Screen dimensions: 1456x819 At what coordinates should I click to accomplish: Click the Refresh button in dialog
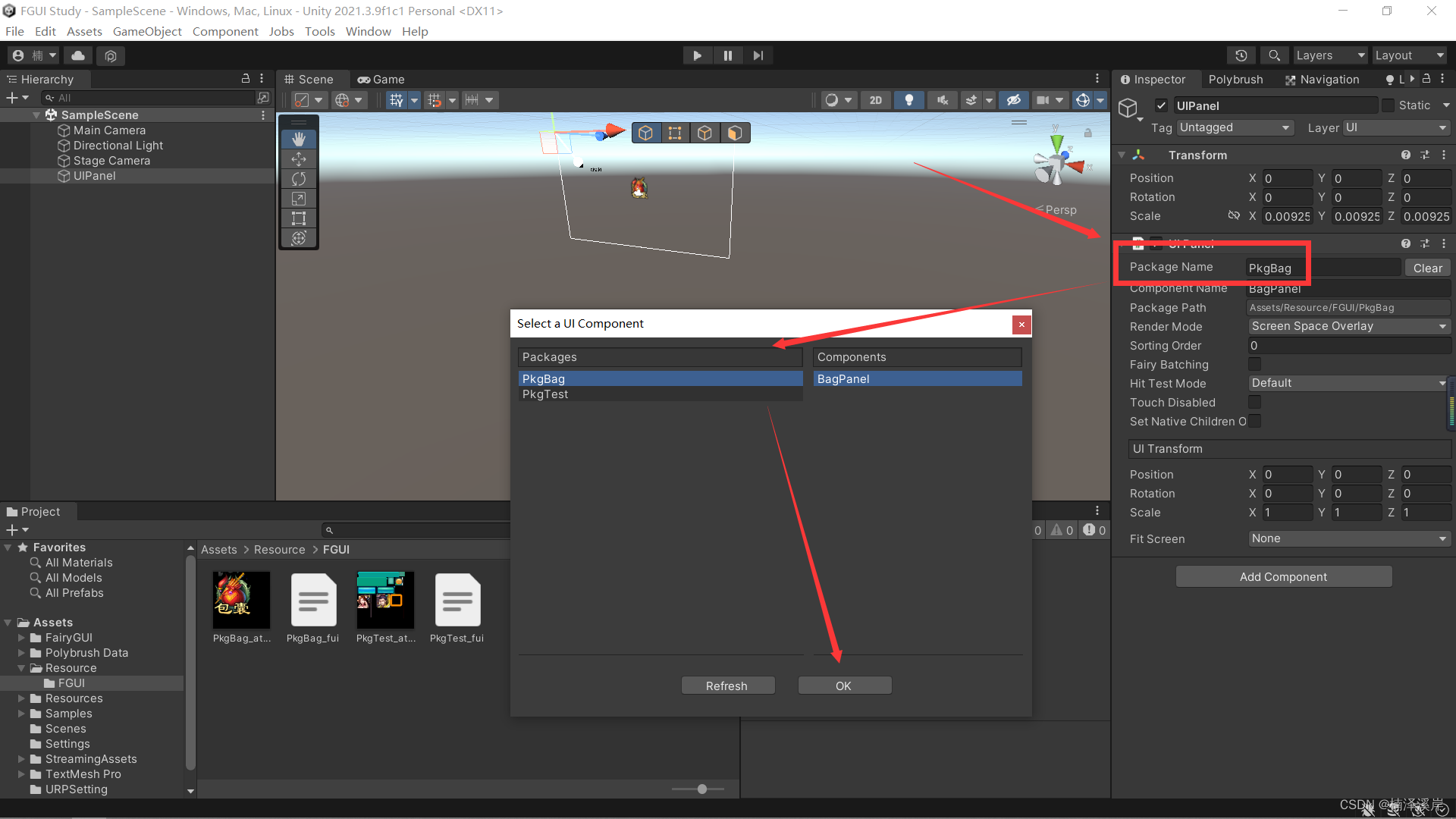[x=727, y=685]
